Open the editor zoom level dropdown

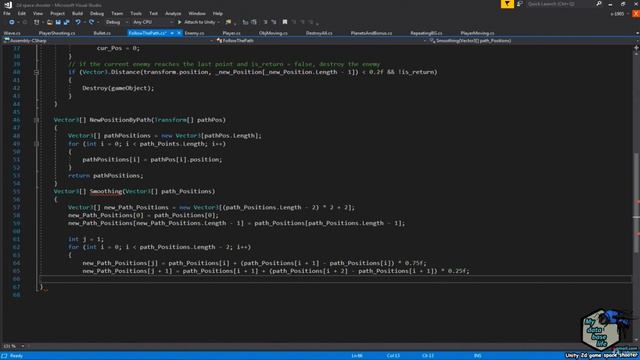coord(14,346)
